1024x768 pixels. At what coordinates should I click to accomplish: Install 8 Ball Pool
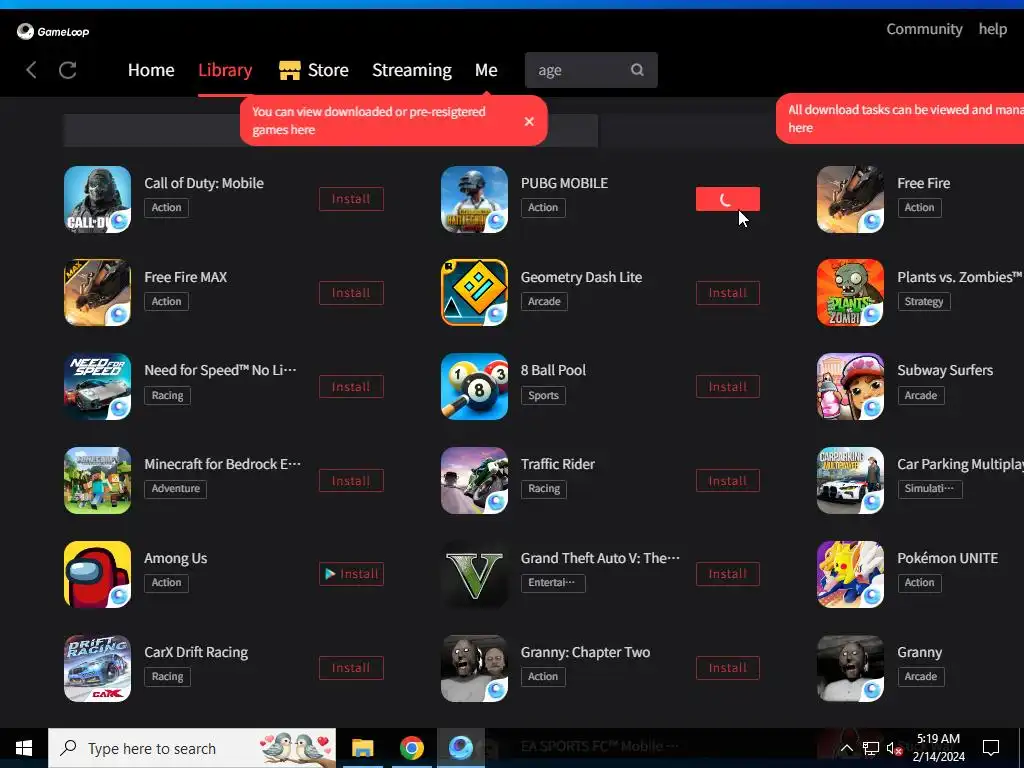click(x=728, y=387)
